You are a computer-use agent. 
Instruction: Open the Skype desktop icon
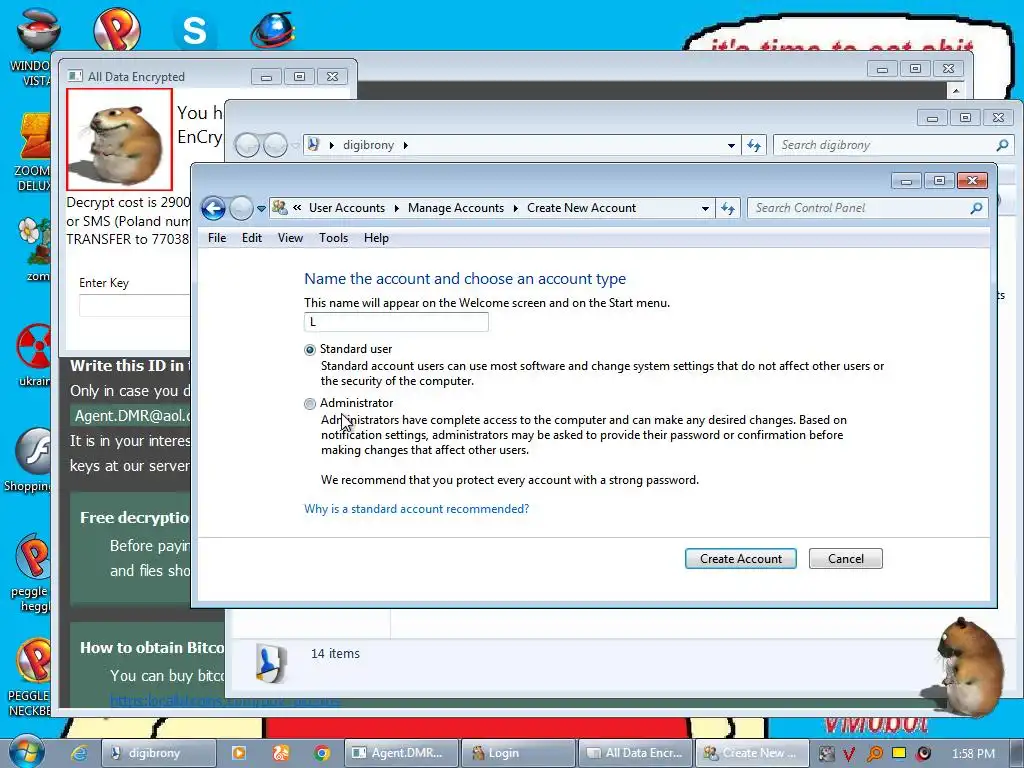coord(194,31)
